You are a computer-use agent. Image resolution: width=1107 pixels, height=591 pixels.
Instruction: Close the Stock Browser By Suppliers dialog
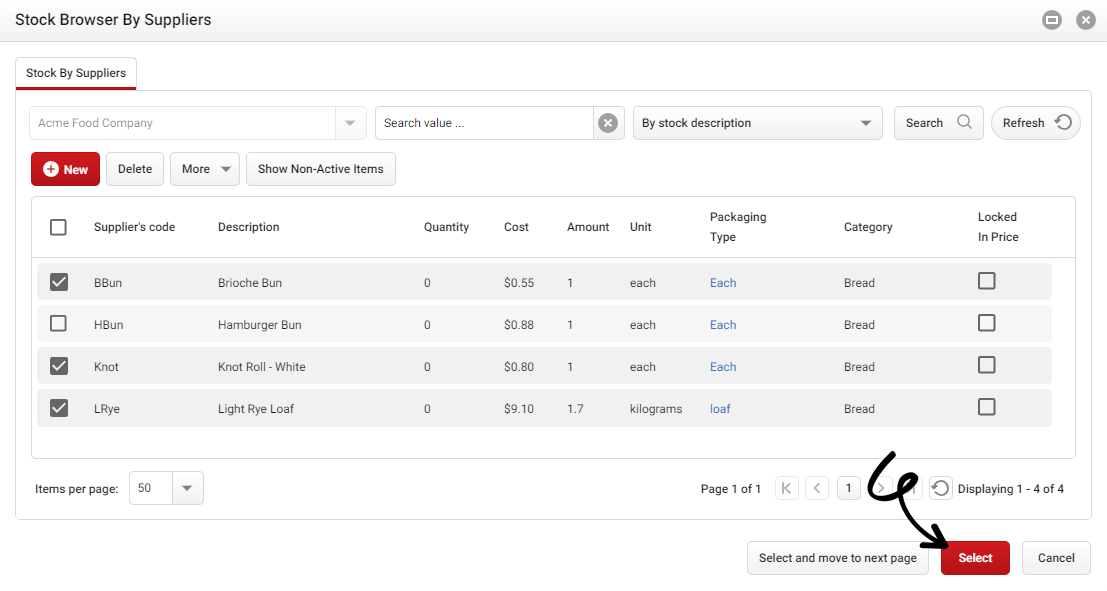coord(1086,20)
